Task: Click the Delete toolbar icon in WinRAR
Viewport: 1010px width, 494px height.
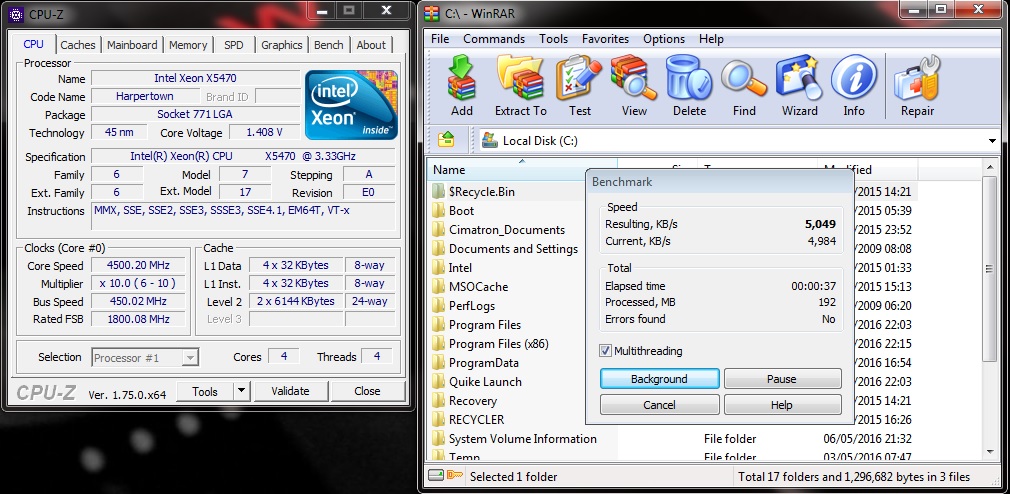Action: pos(689,79)
